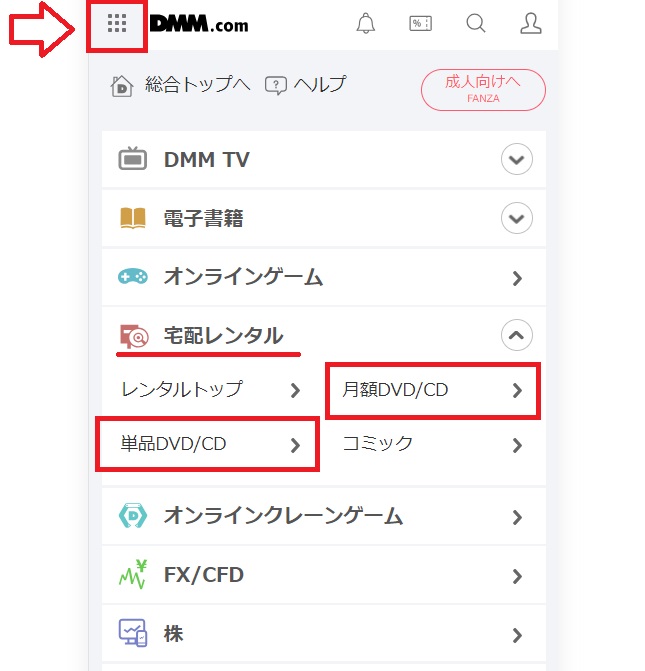Open FX/CFD arrow
This screenshot has width=645, height=671.
(x=517, y=576)
